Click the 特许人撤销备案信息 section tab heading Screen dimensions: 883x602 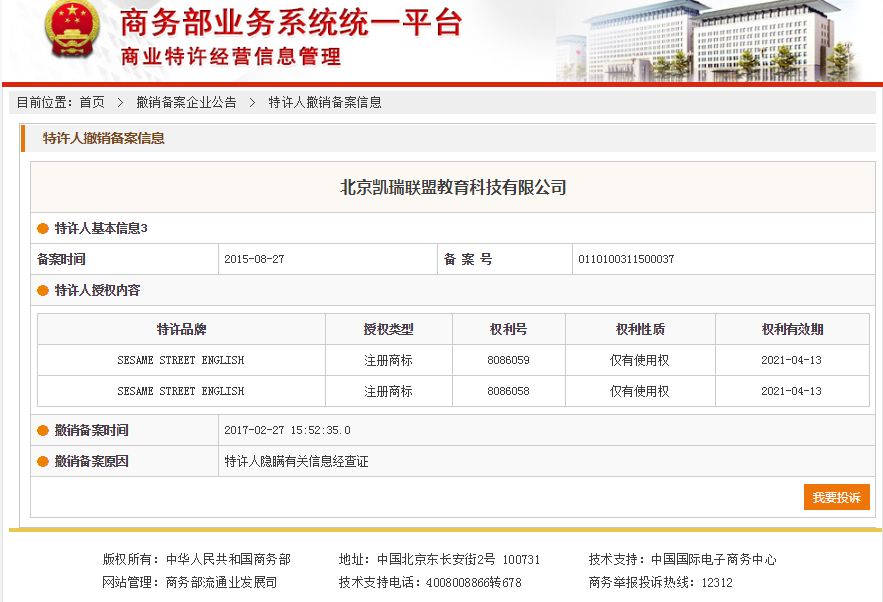click(x=103, y=138)
